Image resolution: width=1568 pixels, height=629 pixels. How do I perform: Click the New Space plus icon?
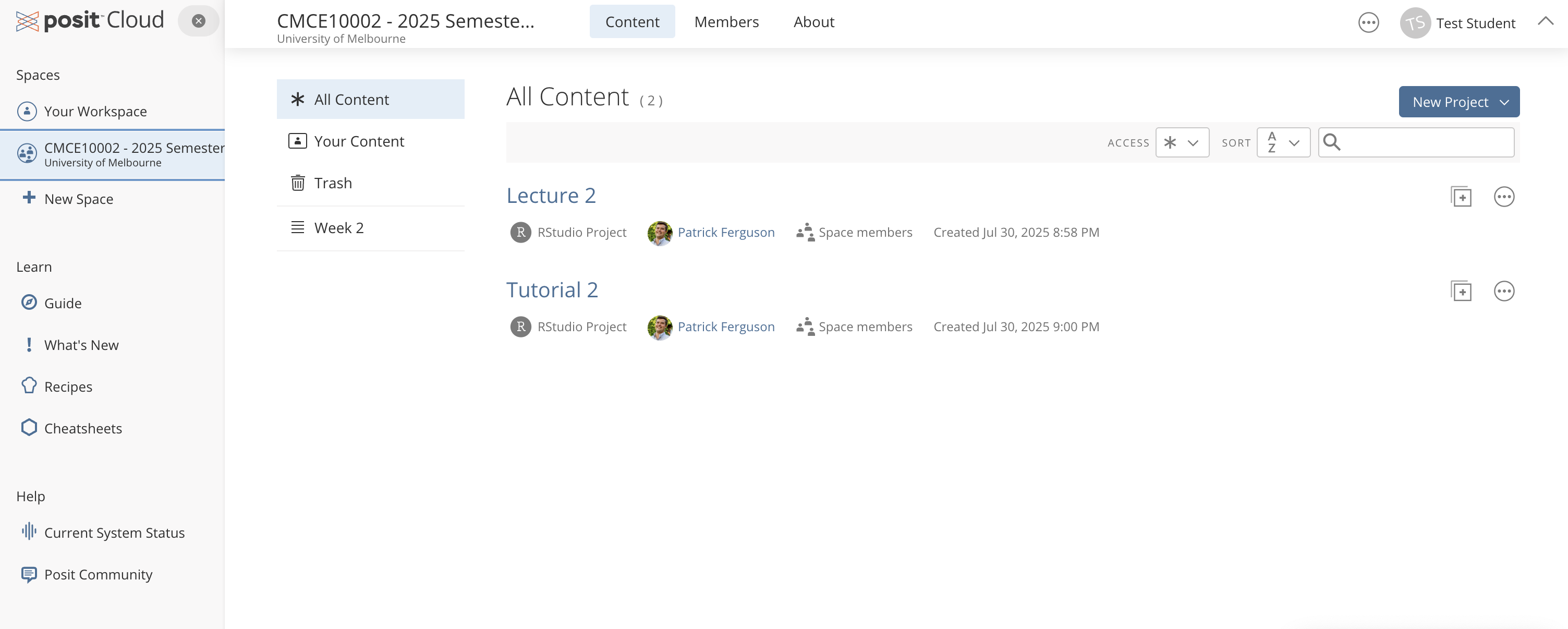point(29,197)
